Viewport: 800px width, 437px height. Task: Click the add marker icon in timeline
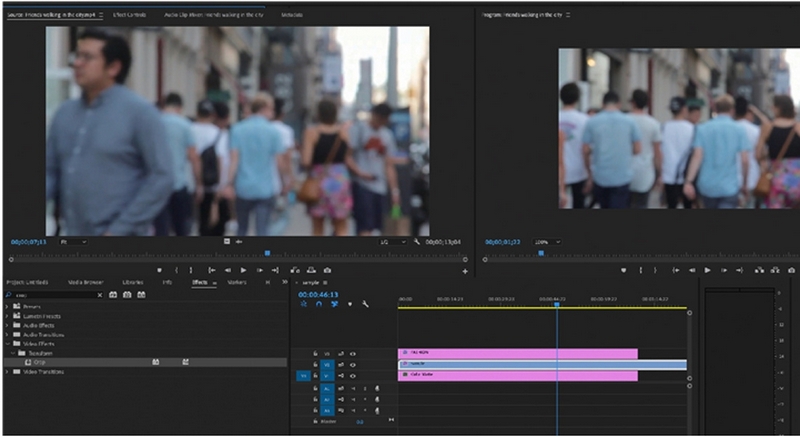click(350, 304)
